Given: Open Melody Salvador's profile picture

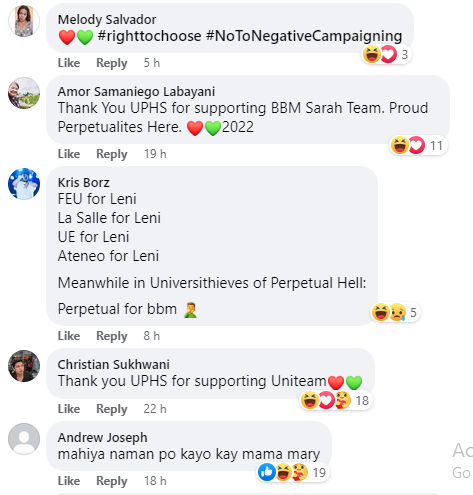Looking at the screenshot, I should [24, 21].
